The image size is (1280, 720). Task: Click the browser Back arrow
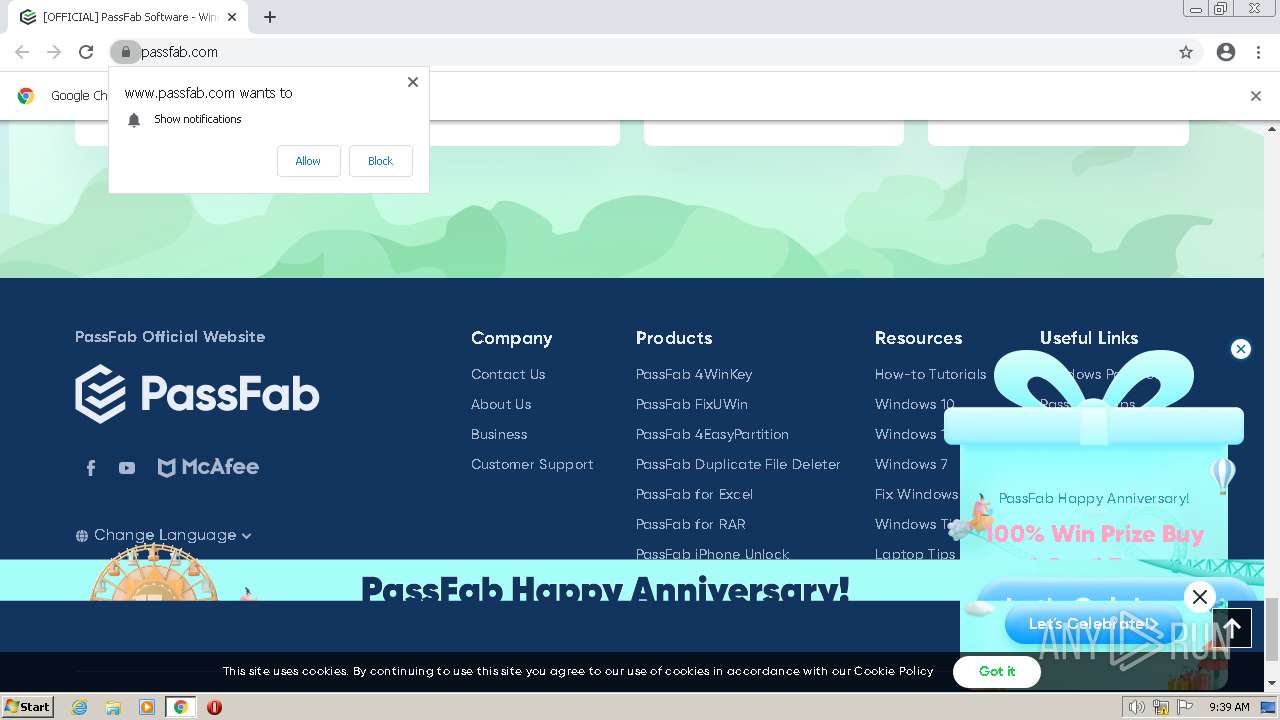pos(22,52)
